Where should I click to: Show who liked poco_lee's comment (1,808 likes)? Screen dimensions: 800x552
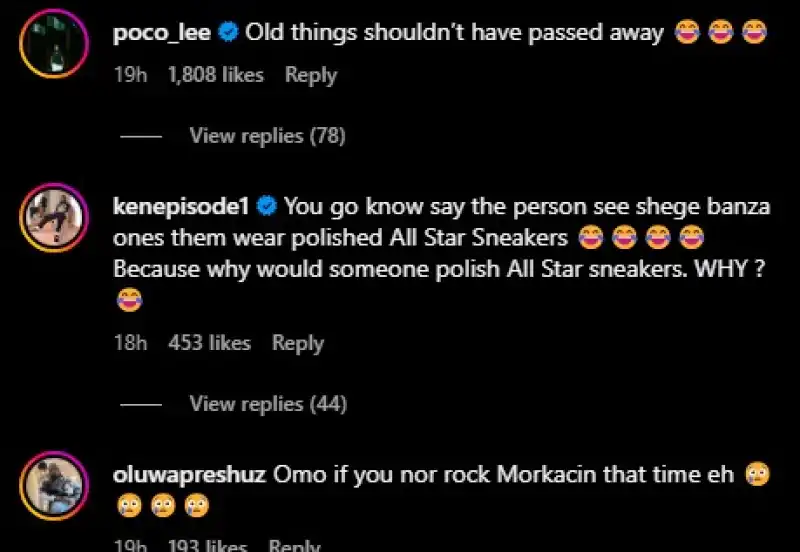click(x=215, y=75)
